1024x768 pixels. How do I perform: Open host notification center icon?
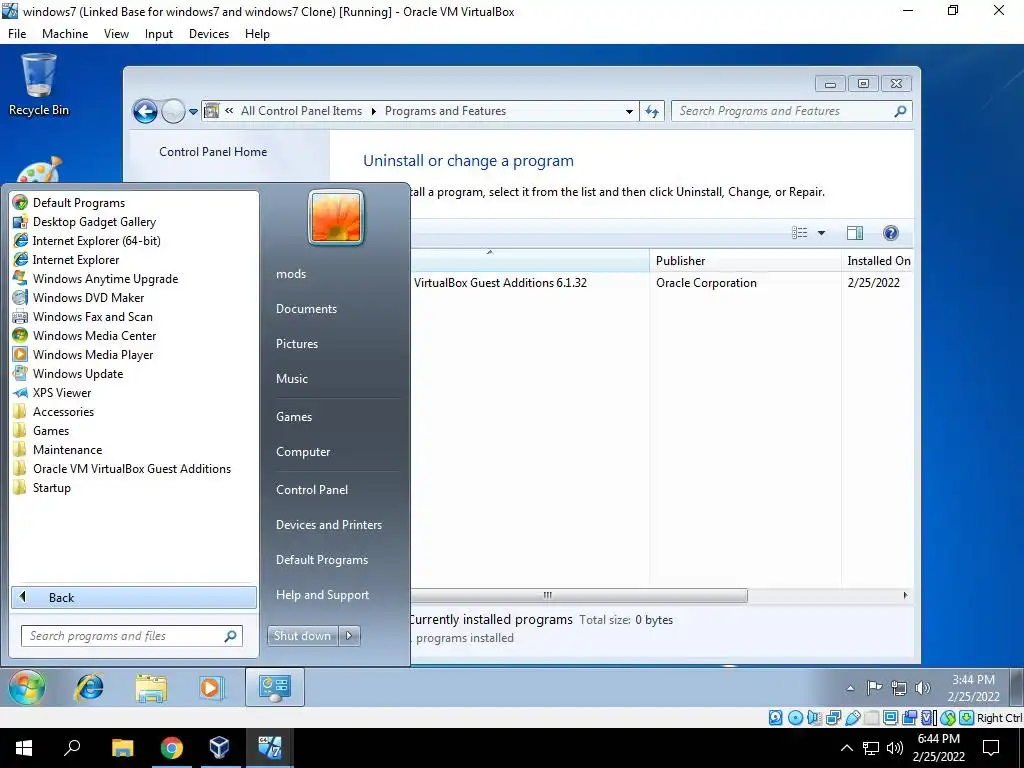pyautogui.click(x=991, y=748)
